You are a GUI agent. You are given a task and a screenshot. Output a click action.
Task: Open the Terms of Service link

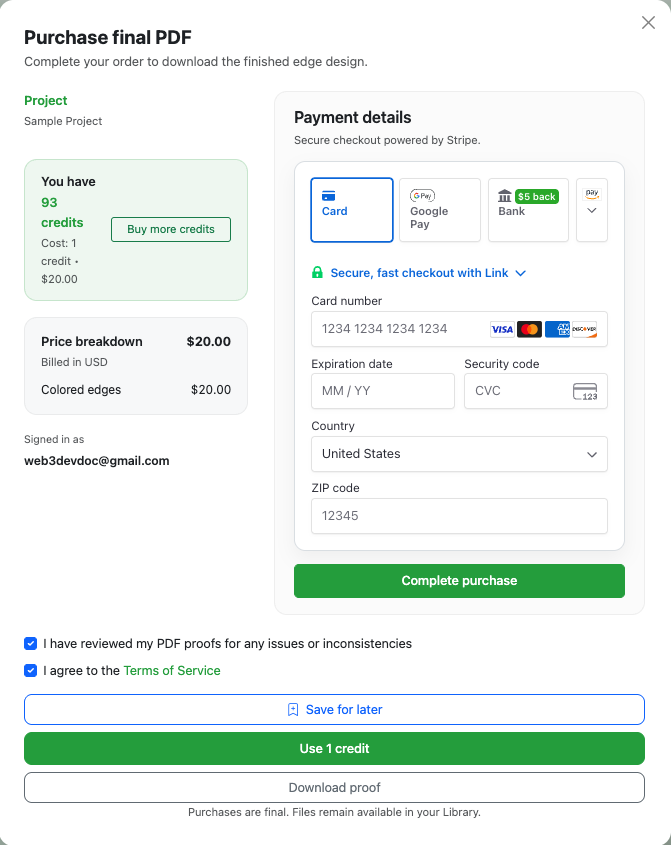click(x=171, y=671)
